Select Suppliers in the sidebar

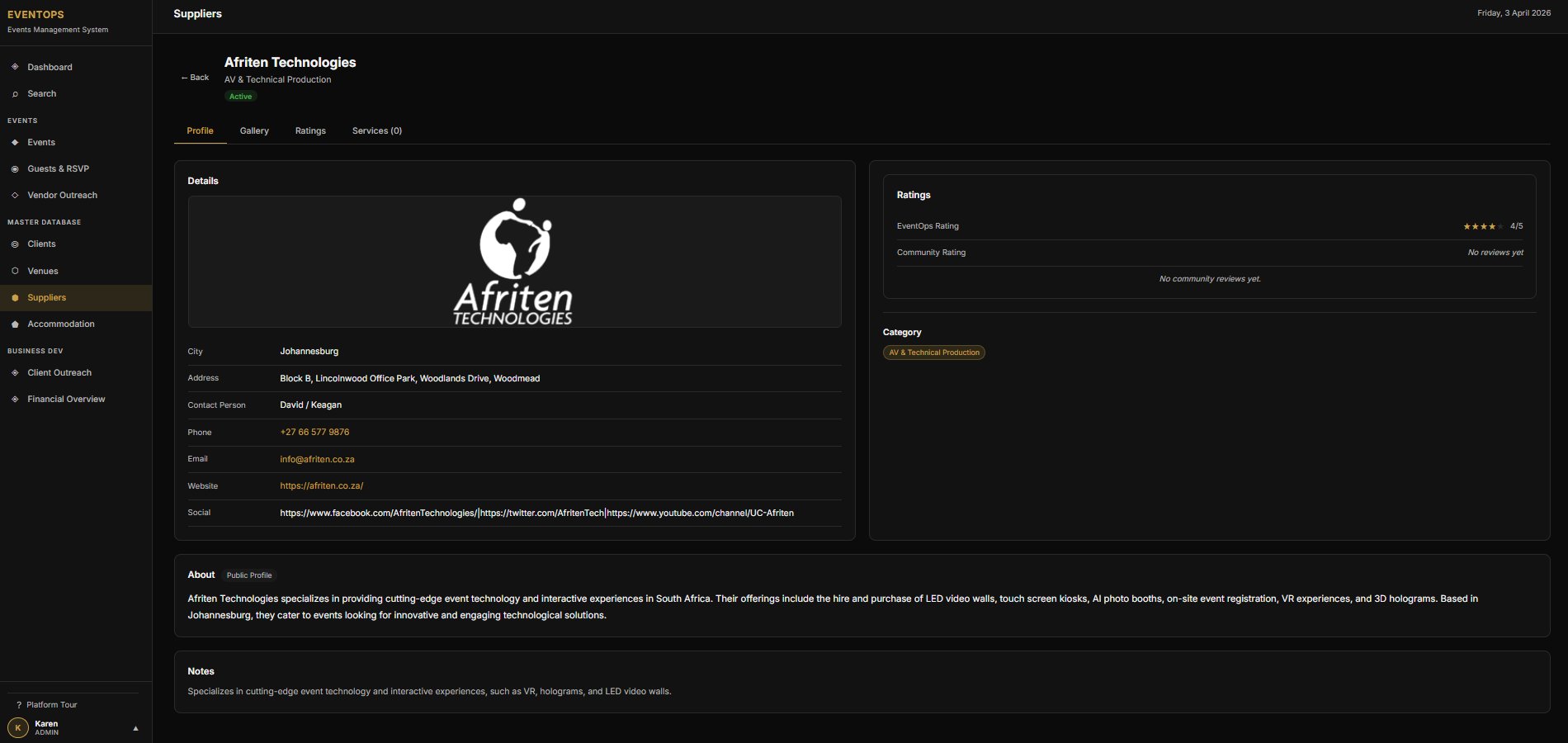point(76,298)
